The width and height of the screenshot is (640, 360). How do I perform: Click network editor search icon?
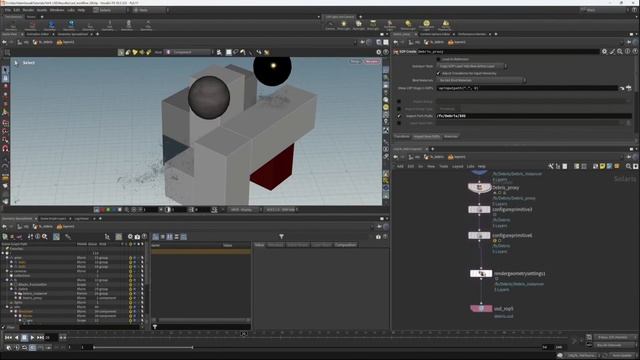tap(629, 166)
